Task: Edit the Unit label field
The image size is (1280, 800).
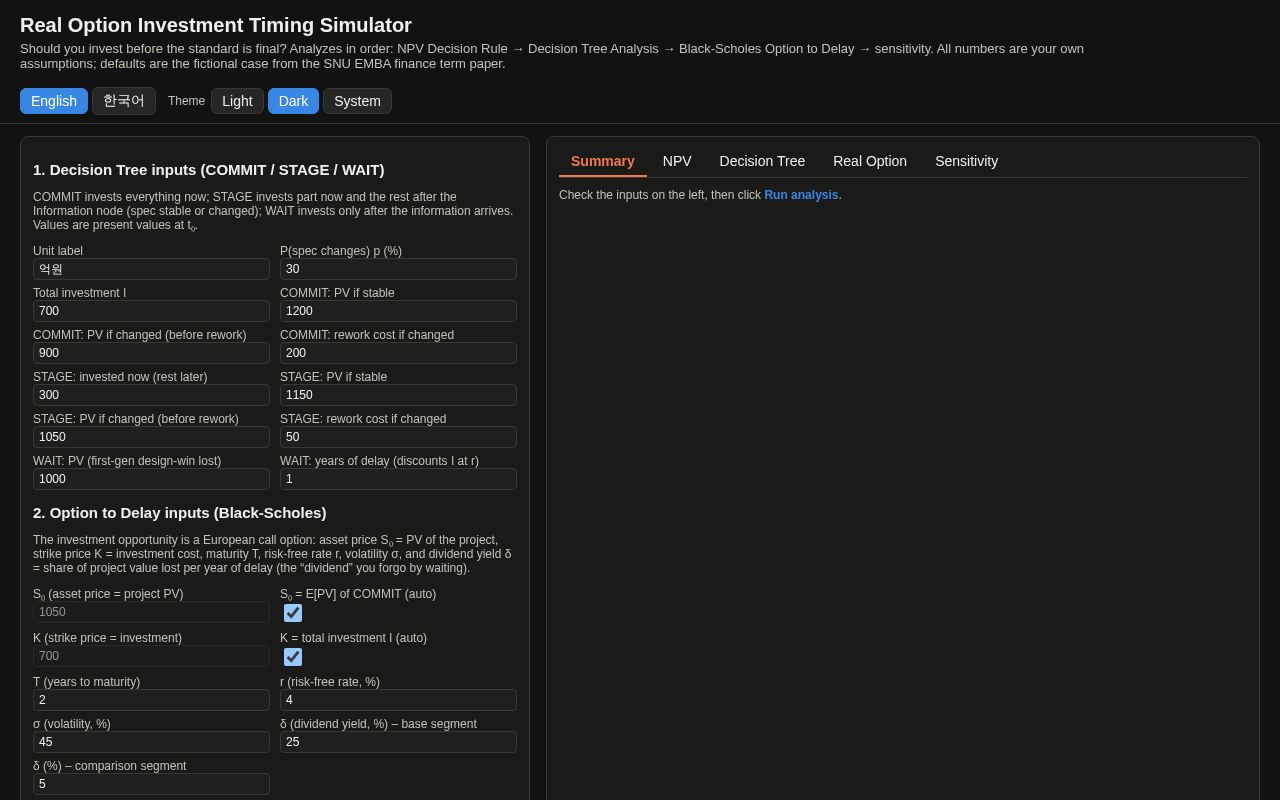Action: pos(151,269)
